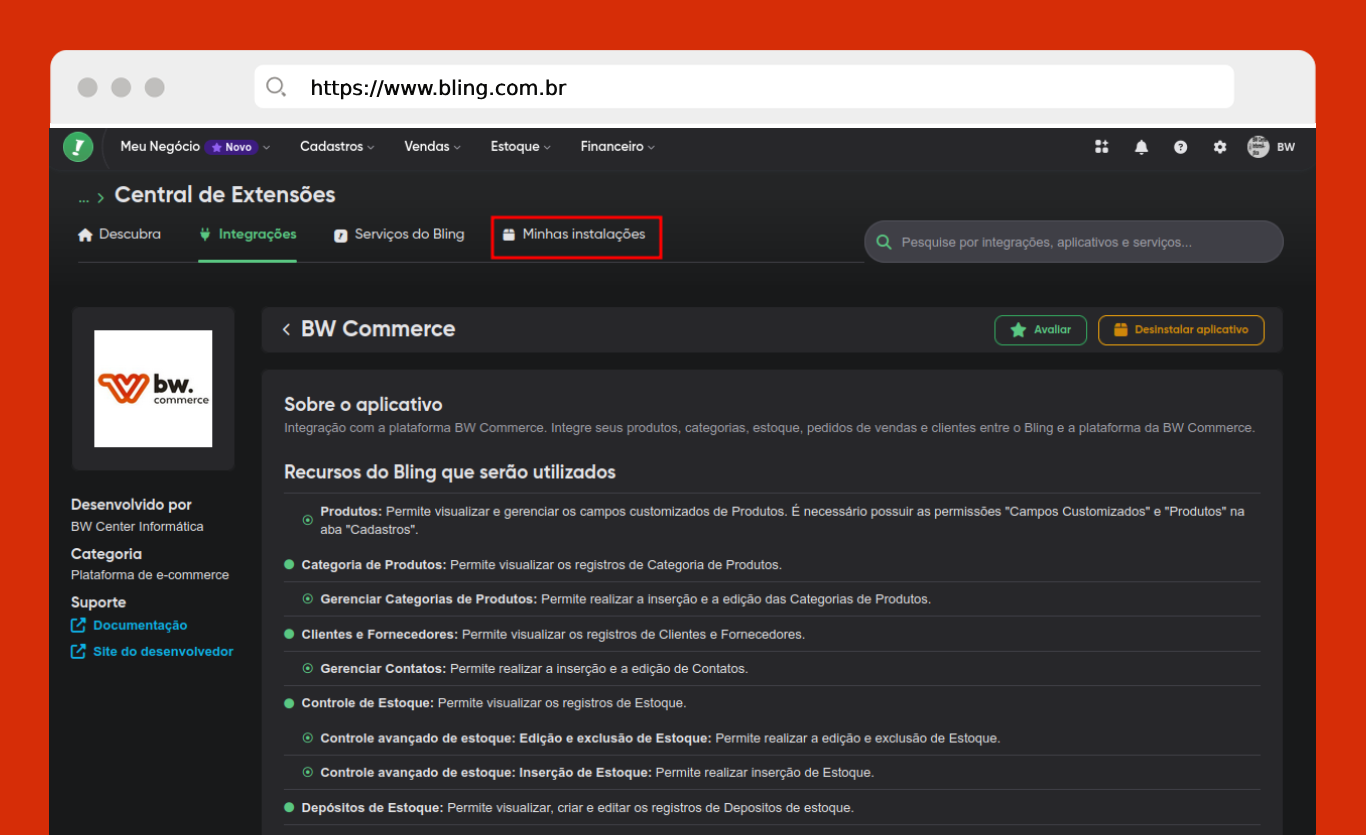Viewport: 1366px width, 835px height.
Task: Switch to the Integrações tab
Action: [x=247, y=235]
